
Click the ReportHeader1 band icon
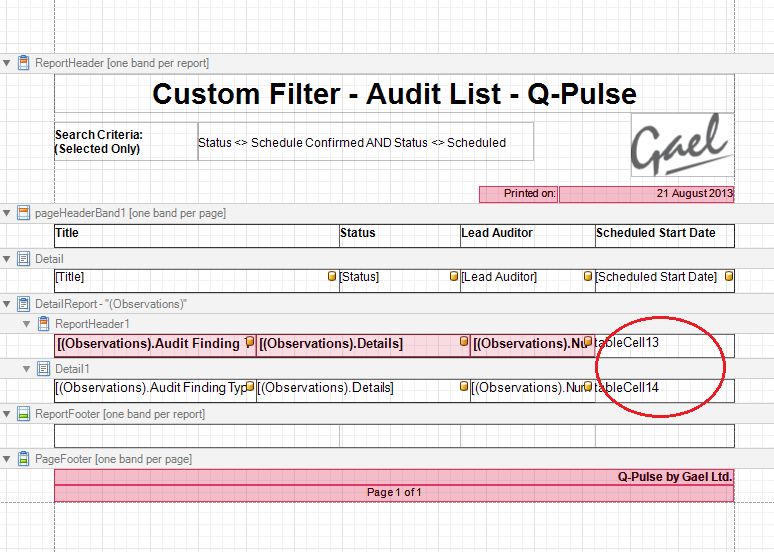pyautogui.click(x=43, y=323)
